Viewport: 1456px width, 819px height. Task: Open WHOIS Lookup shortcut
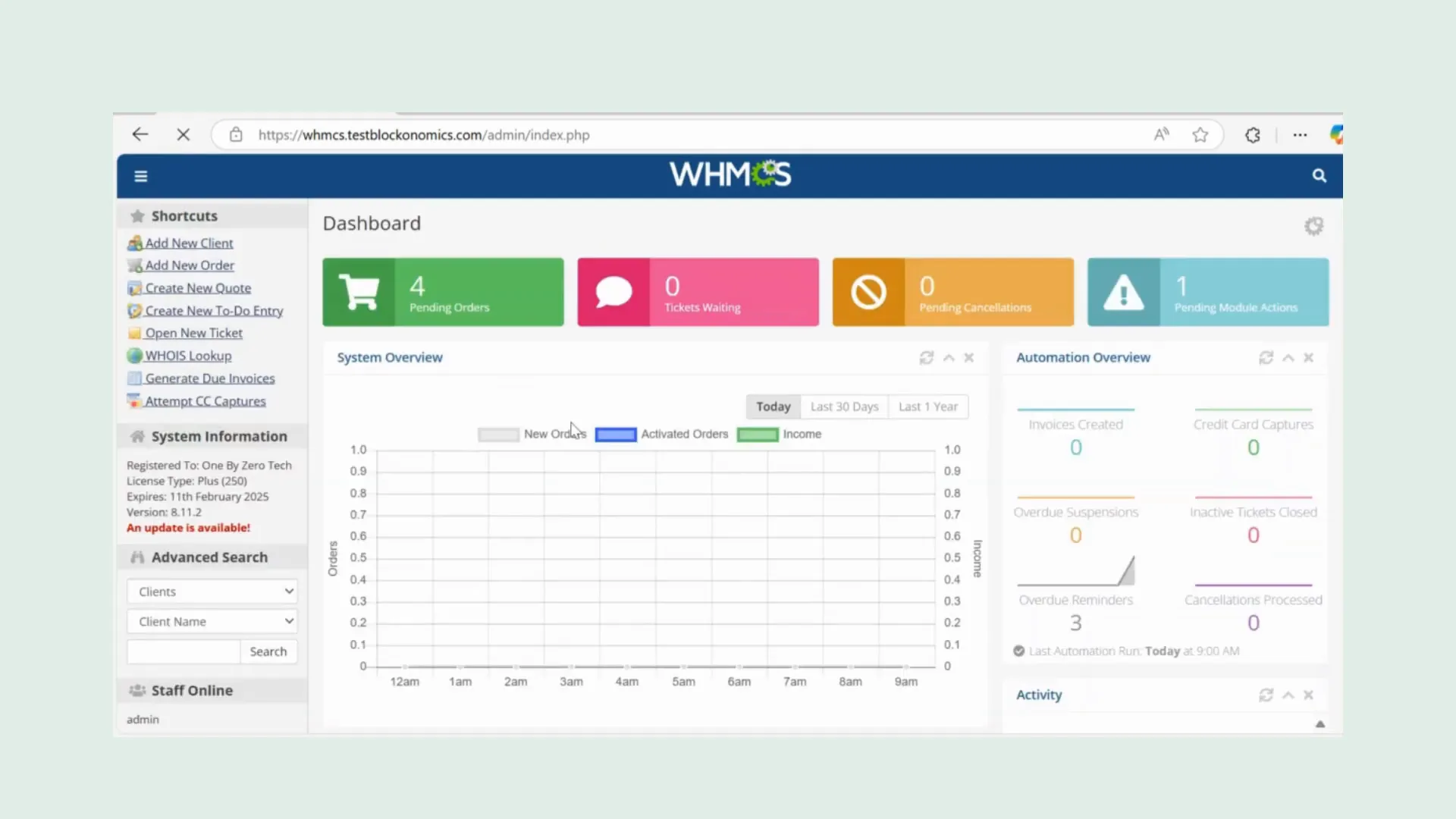pyautogui.click(x=188, y=356)
